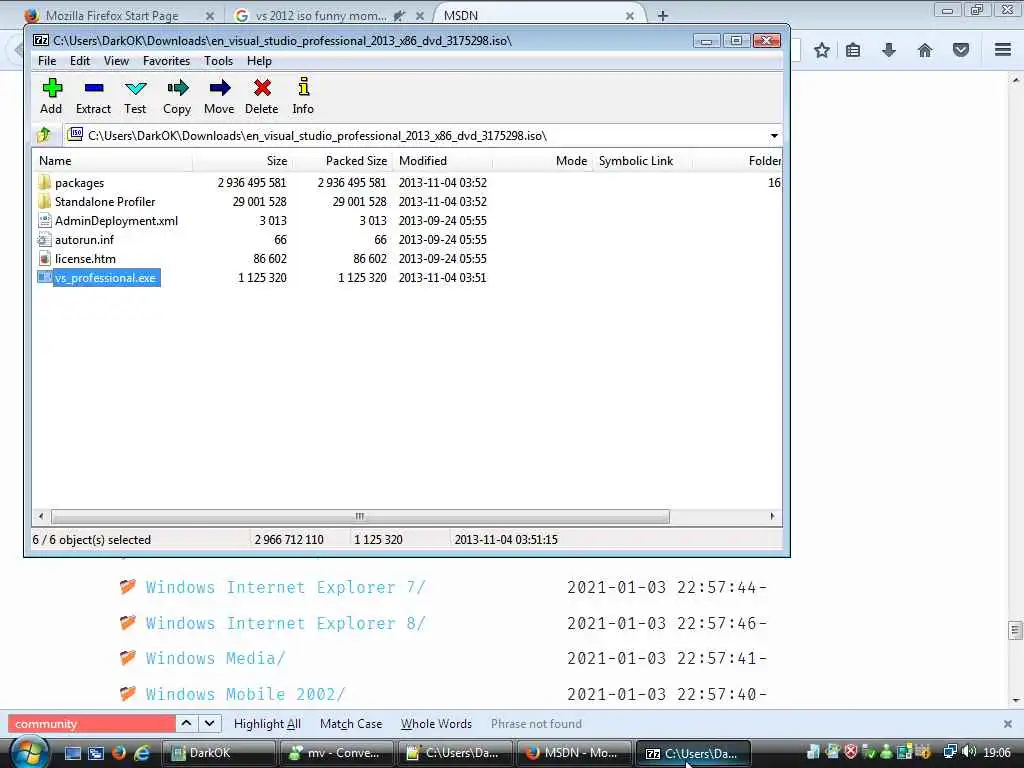Image resolution: width=1024 pixels, height=768 pixels.
Task: Click the find bar field containing community
Action: tap(91, 724)
